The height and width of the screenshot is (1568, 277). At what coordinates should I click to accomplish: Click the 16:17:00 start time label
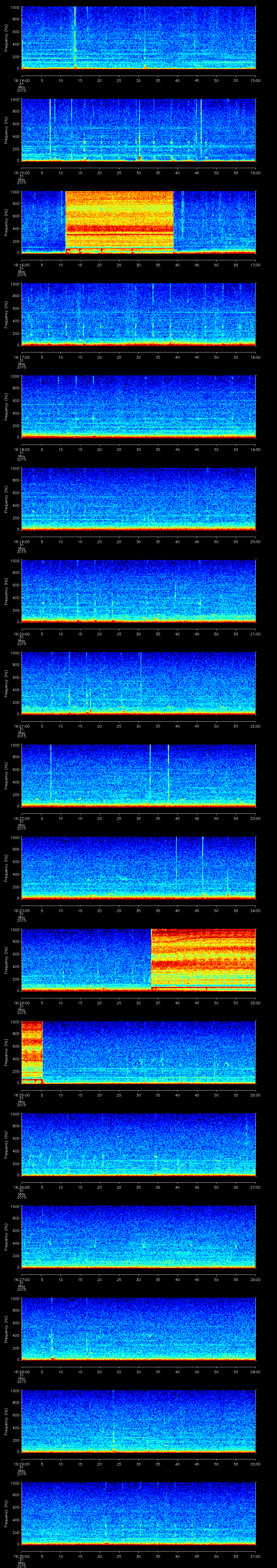[21, 357]
